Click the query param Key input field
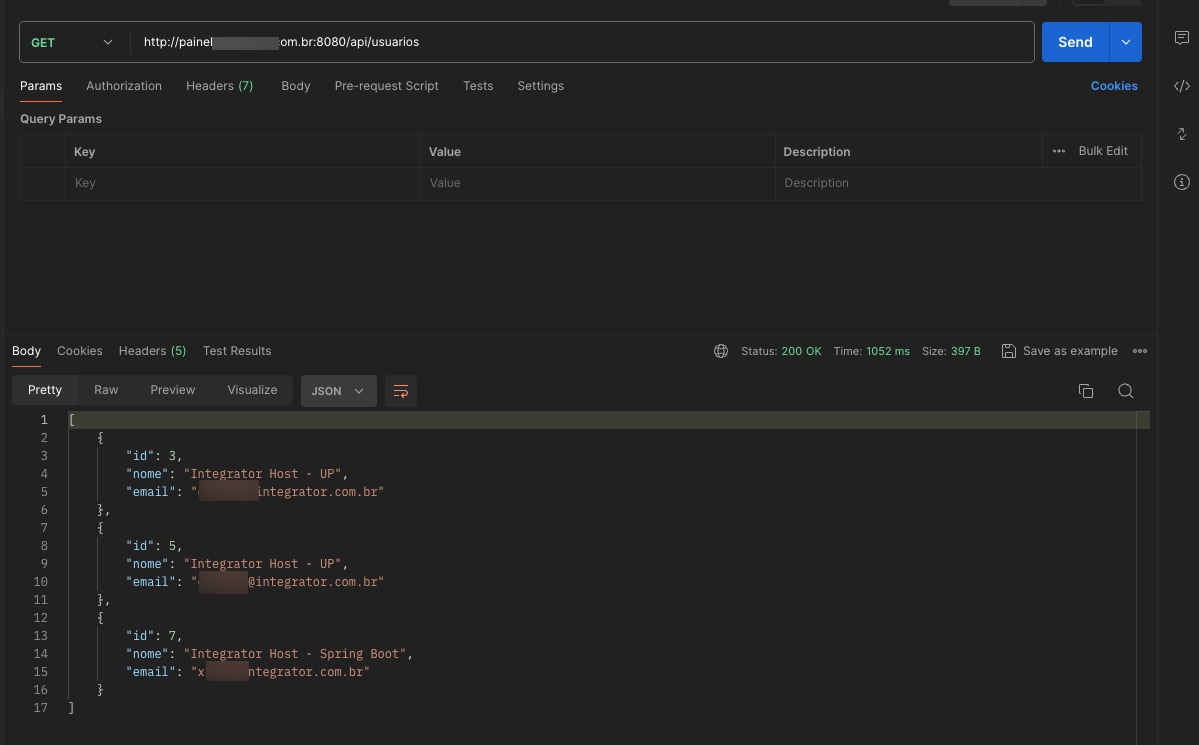Screen dimensions: 1199x745 coord(242,183)
